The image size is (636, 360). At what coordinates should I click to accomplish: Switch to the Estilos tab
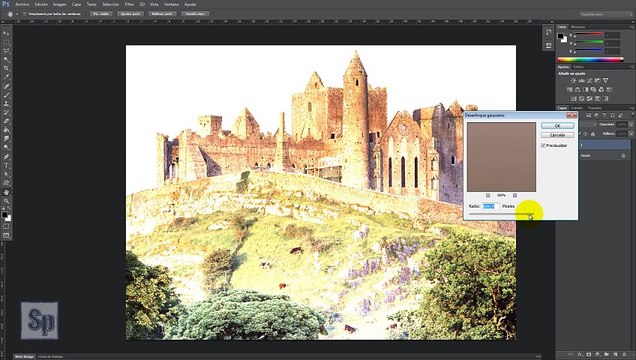tap(579, 67)
